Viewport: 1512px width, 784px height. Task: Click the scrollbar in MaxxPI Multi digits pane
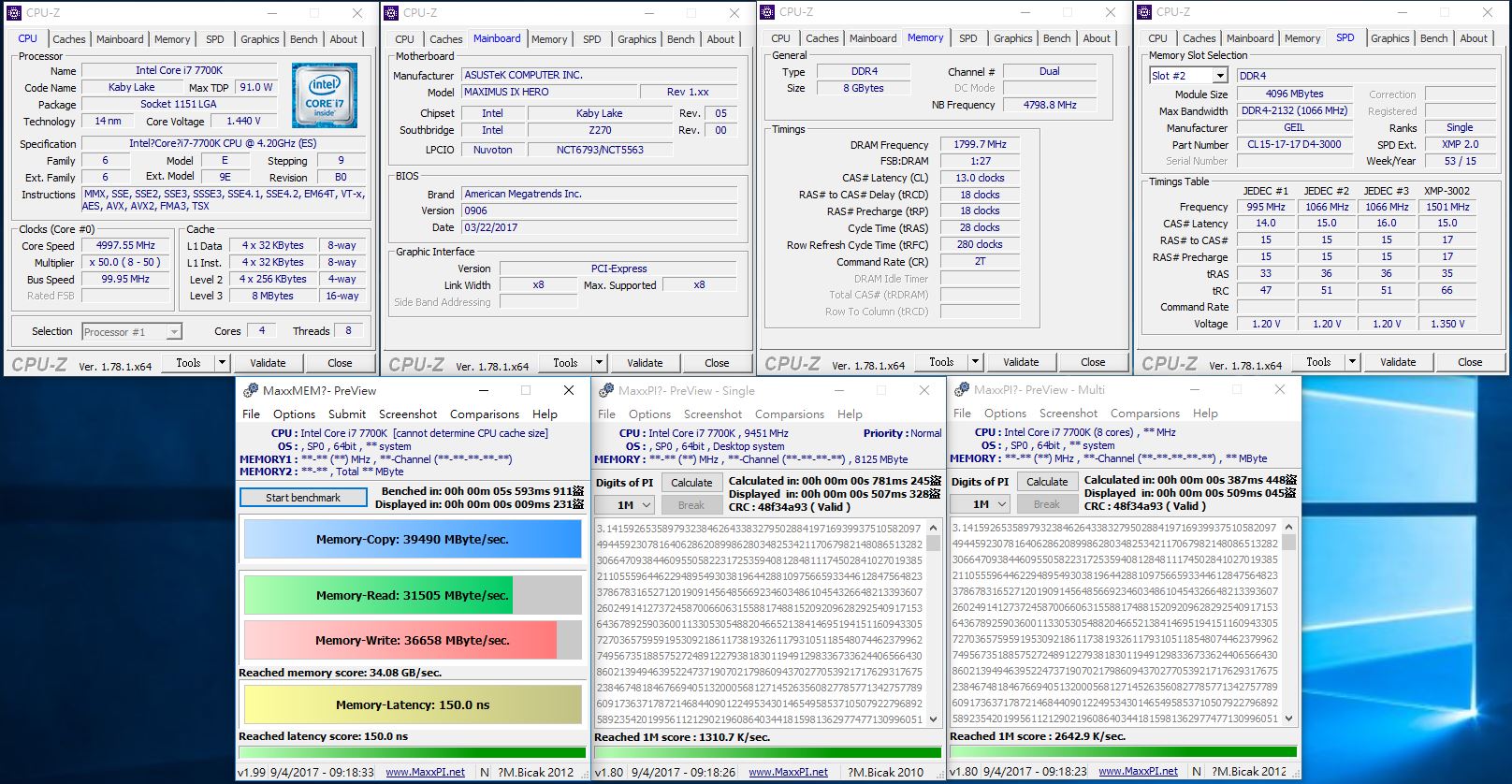[x=1288, y=621]
